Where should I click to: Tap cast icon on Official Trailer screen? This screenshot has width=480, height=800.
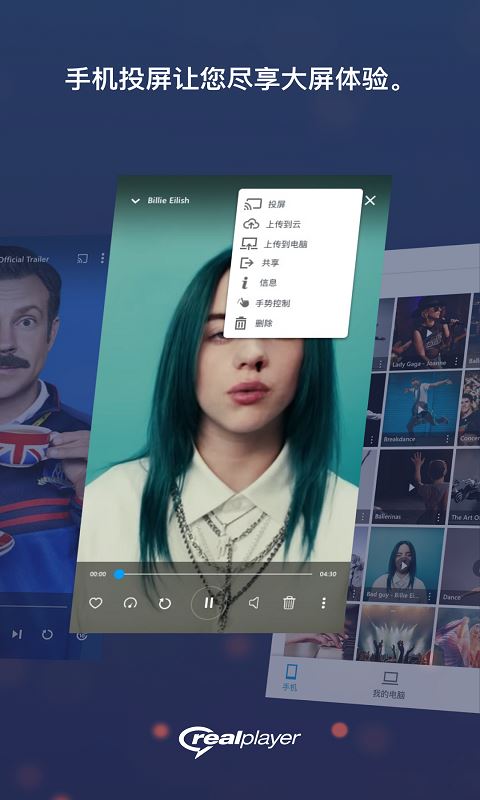(82, 258)
